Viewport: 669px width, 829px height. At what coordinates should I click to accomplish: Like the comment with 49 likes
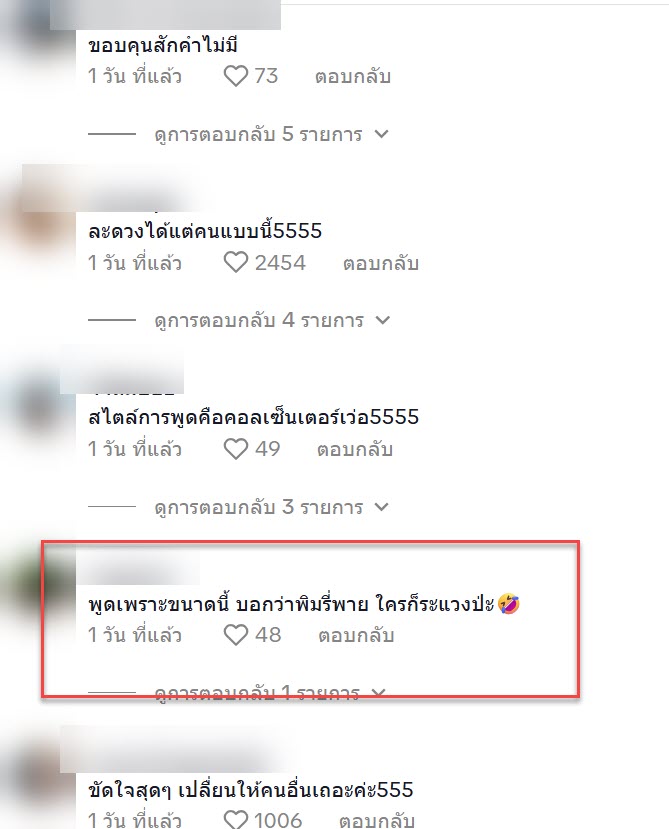click(x=236, y=449)
